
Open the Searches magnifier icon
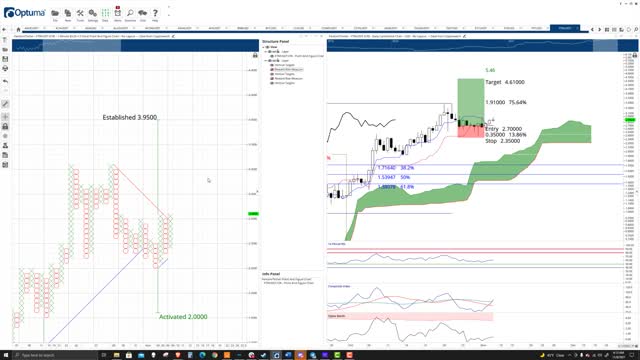130,13
